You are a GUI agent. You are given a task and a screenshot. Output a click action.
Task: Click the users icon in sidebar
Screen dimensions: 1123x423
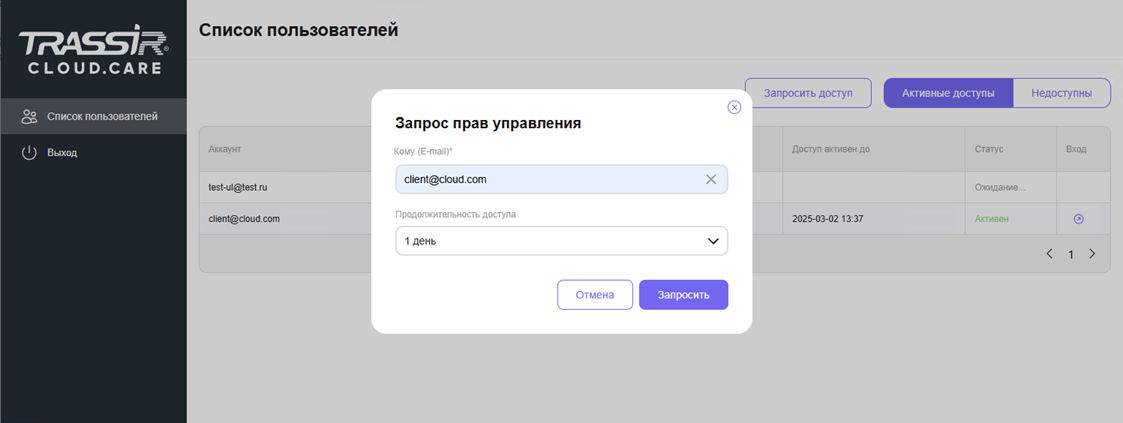point(29,117)
